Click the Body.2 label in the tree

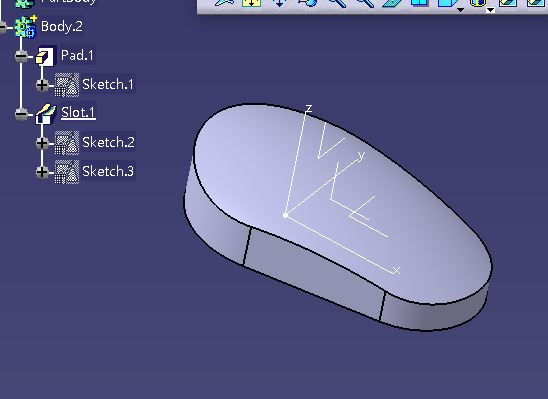point(62,27)
